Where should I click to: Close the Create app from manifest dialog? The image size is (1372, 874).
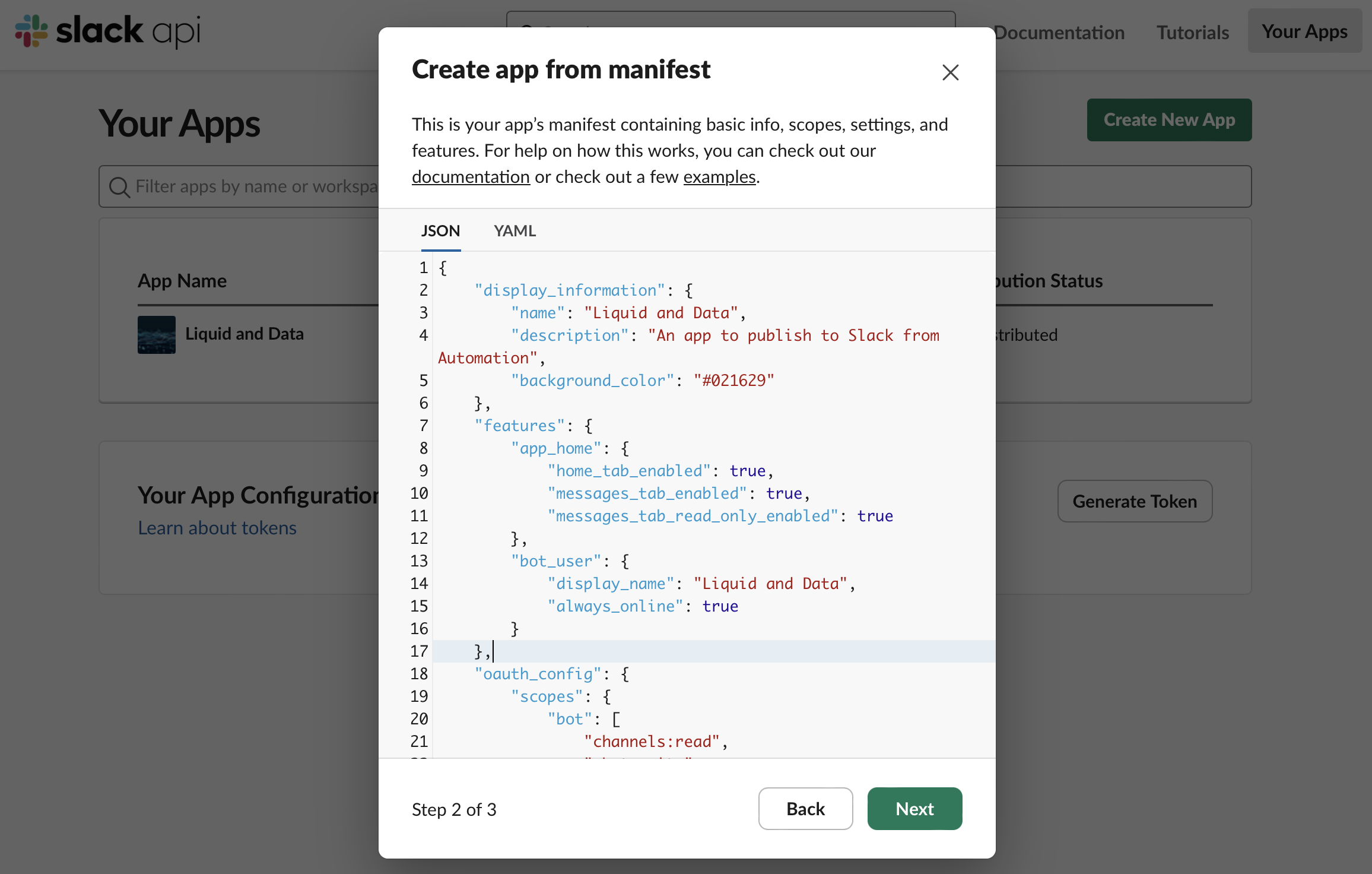pos(950,72)
